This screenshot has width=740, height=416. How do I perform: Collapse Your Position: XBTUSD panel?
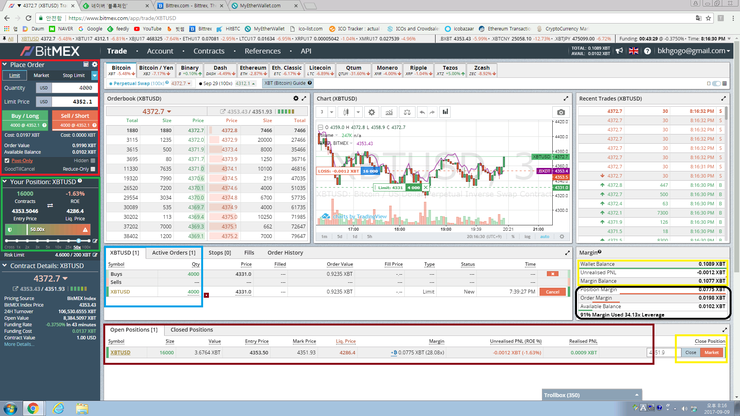(x=5, y=181)
